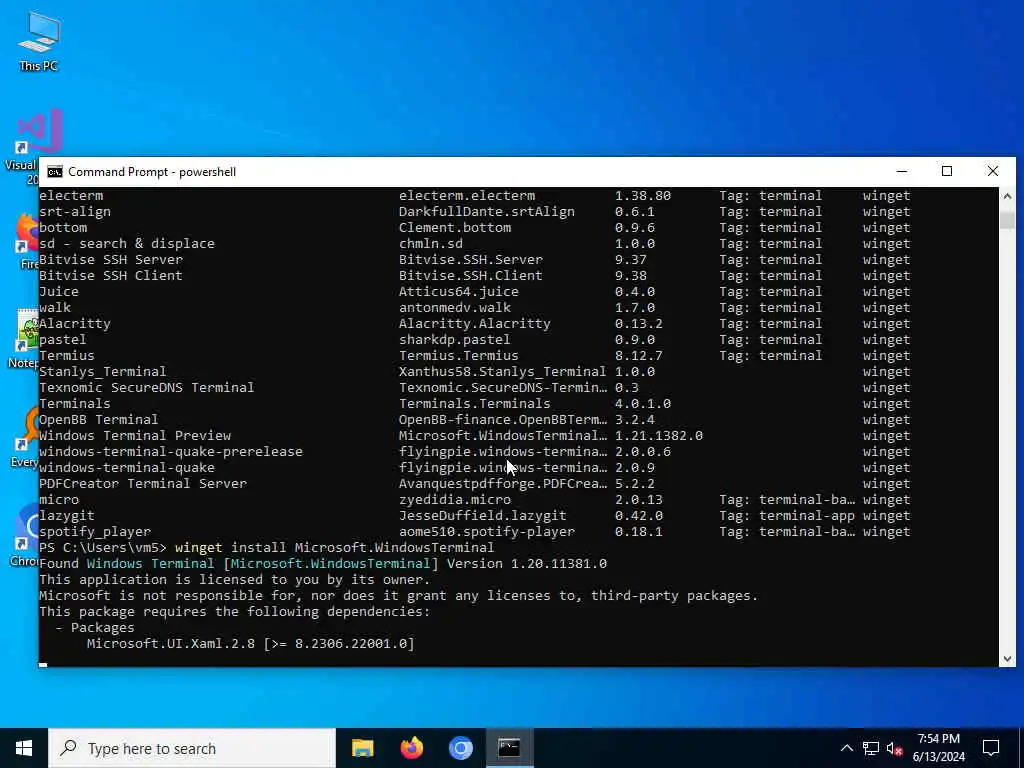1024x768 pixels.
Task: Click the 'Terminals.Terminals' package ID
Action: (x=475, y=404)
